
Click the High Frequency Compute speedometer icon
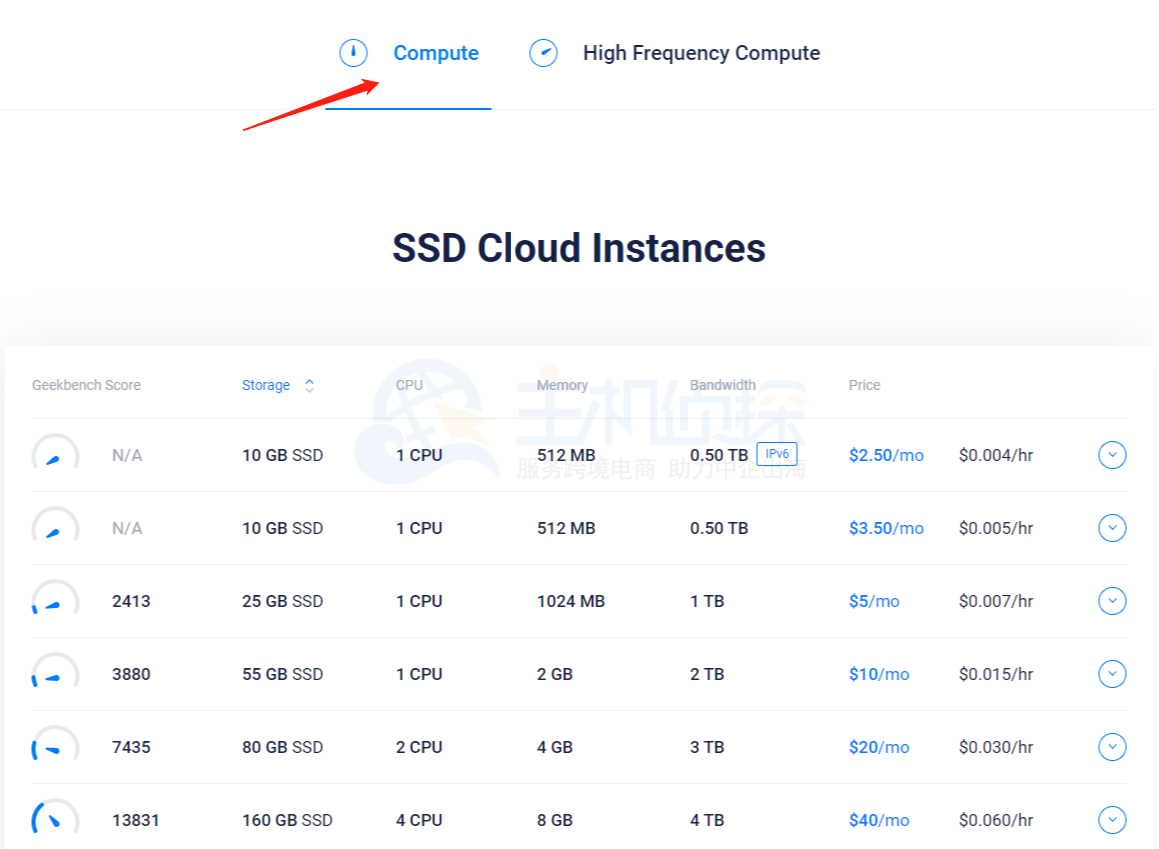click(543, 53)
